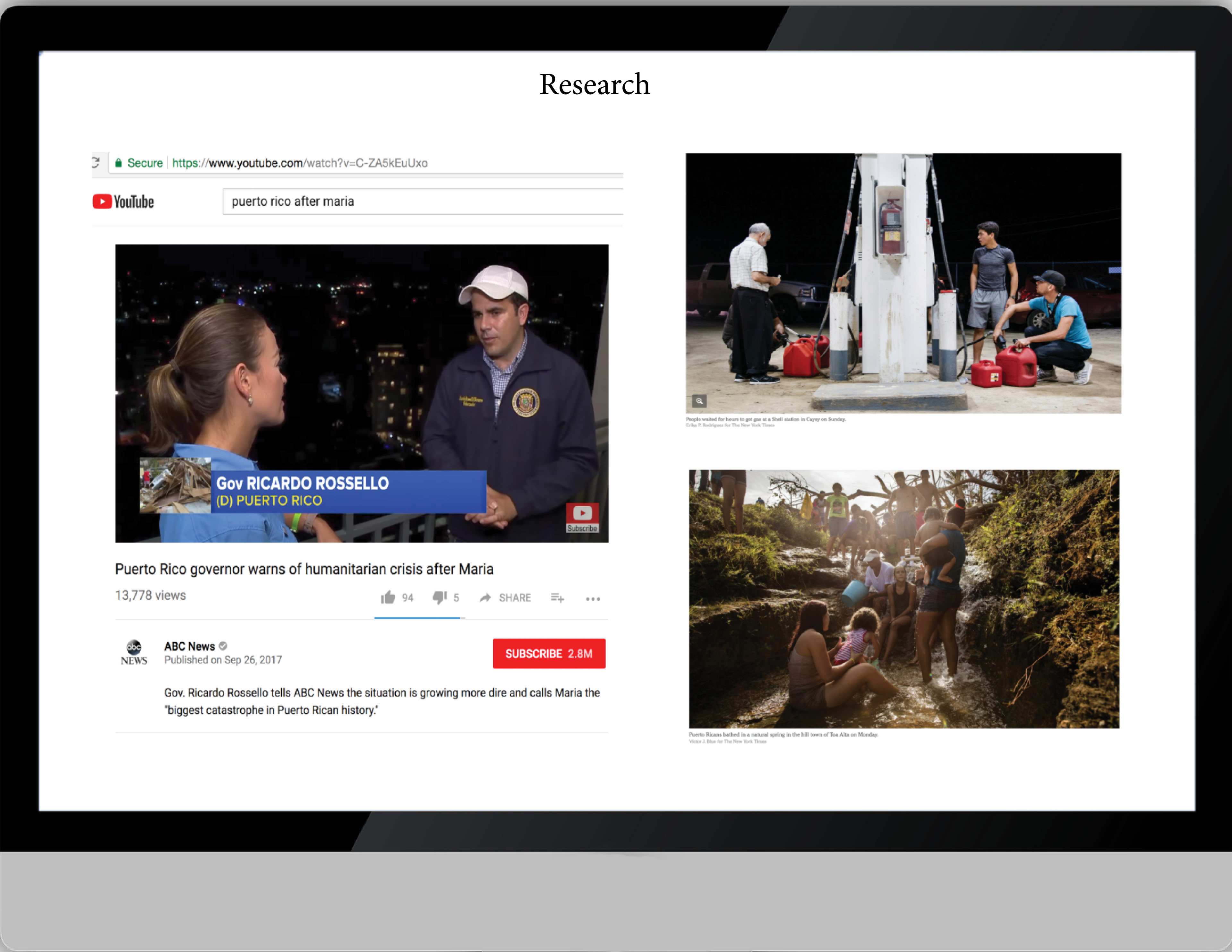Image resolution: width=1232 pixels, height=952 pixels.
Task: Open the natural spring bathing photo
Action: tap(904, 599)
